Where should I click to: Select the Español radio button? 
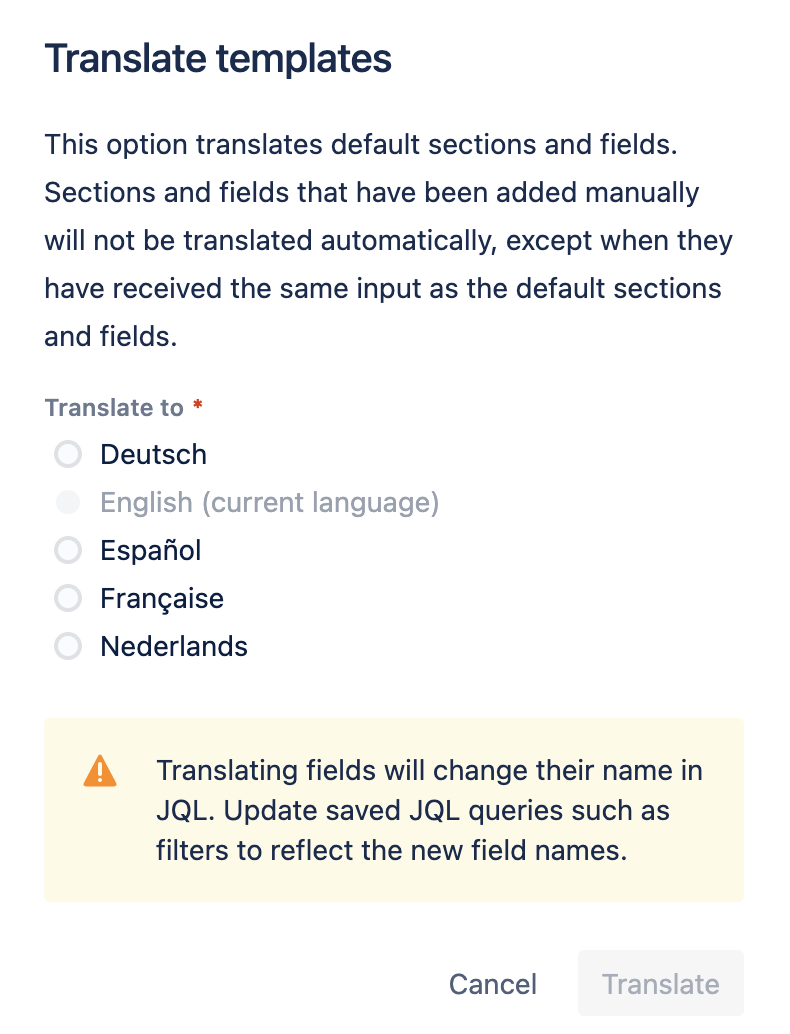click(68, 550)
